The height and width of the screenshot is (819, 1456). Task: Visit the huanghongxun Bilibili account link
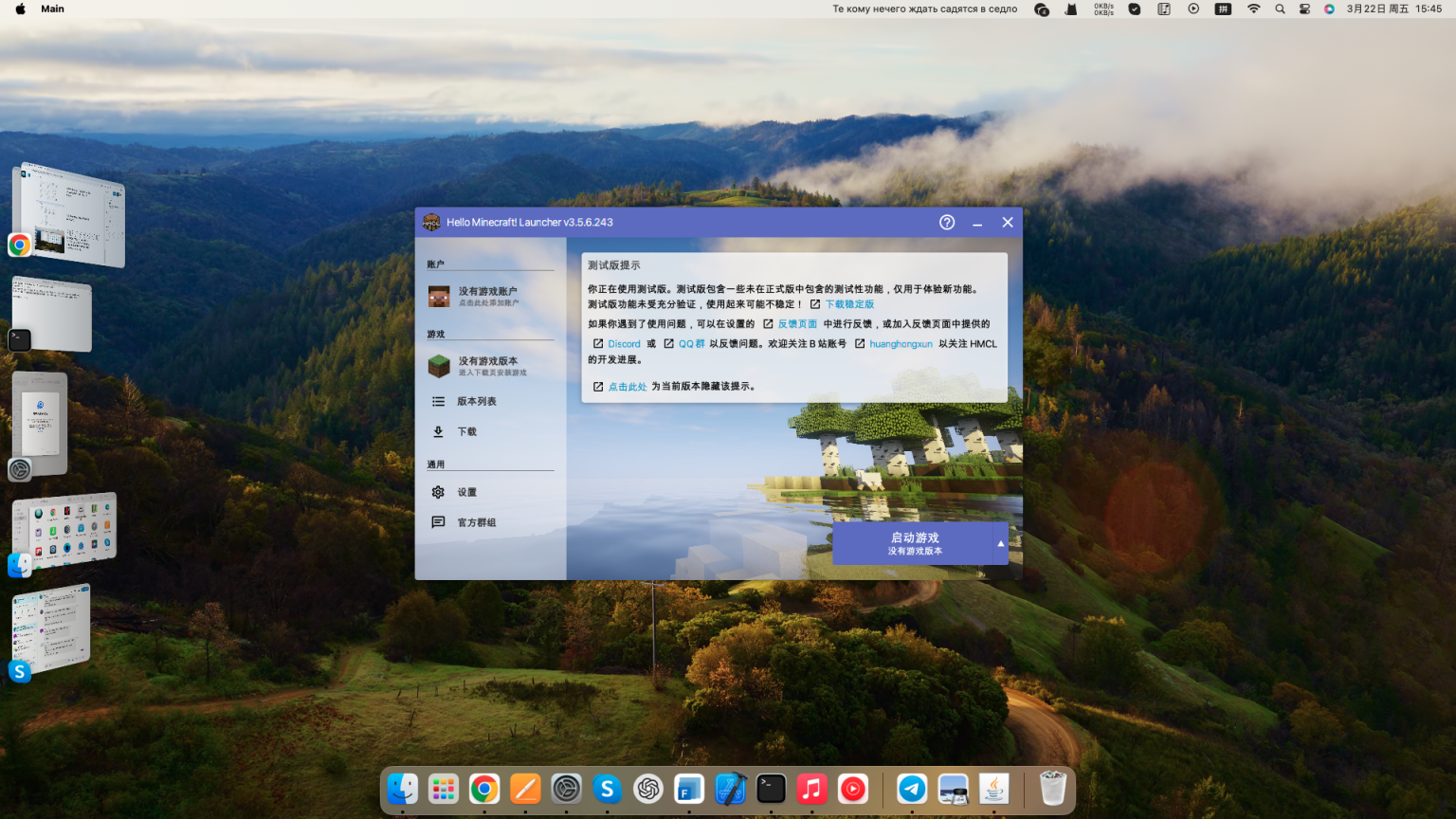[901, 343]
